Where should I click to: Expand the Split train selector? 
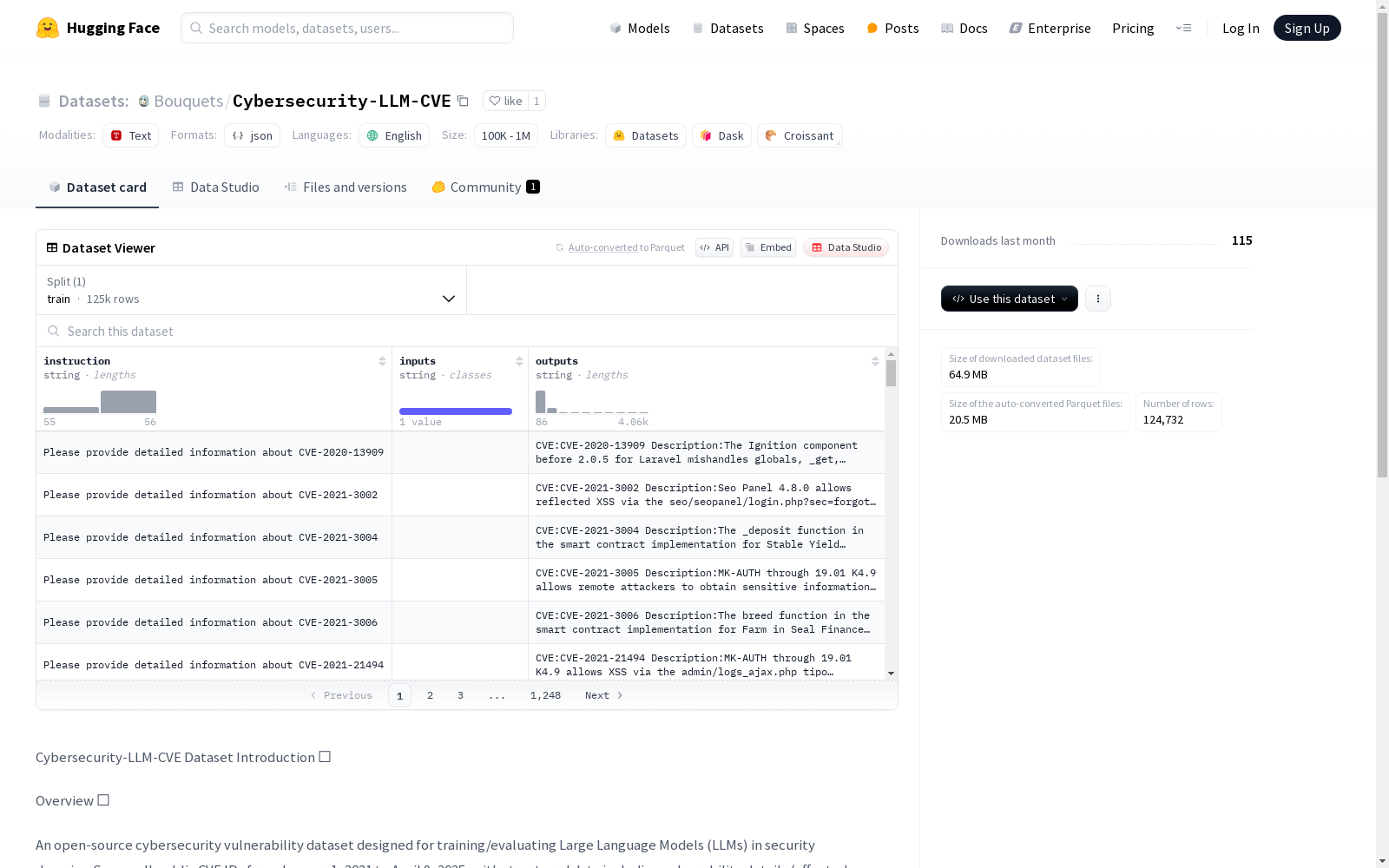point(251,290)
